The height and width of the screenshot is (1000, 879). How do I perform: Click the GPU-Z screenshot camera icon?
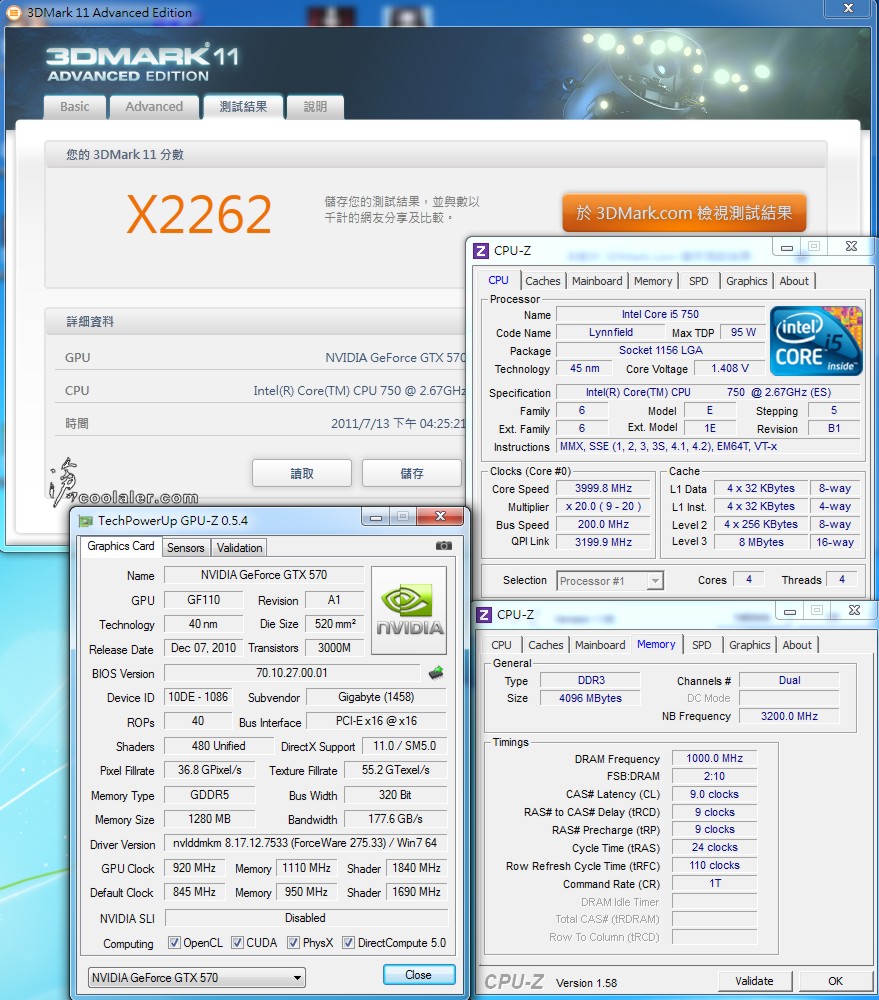(x=443, y=546)
